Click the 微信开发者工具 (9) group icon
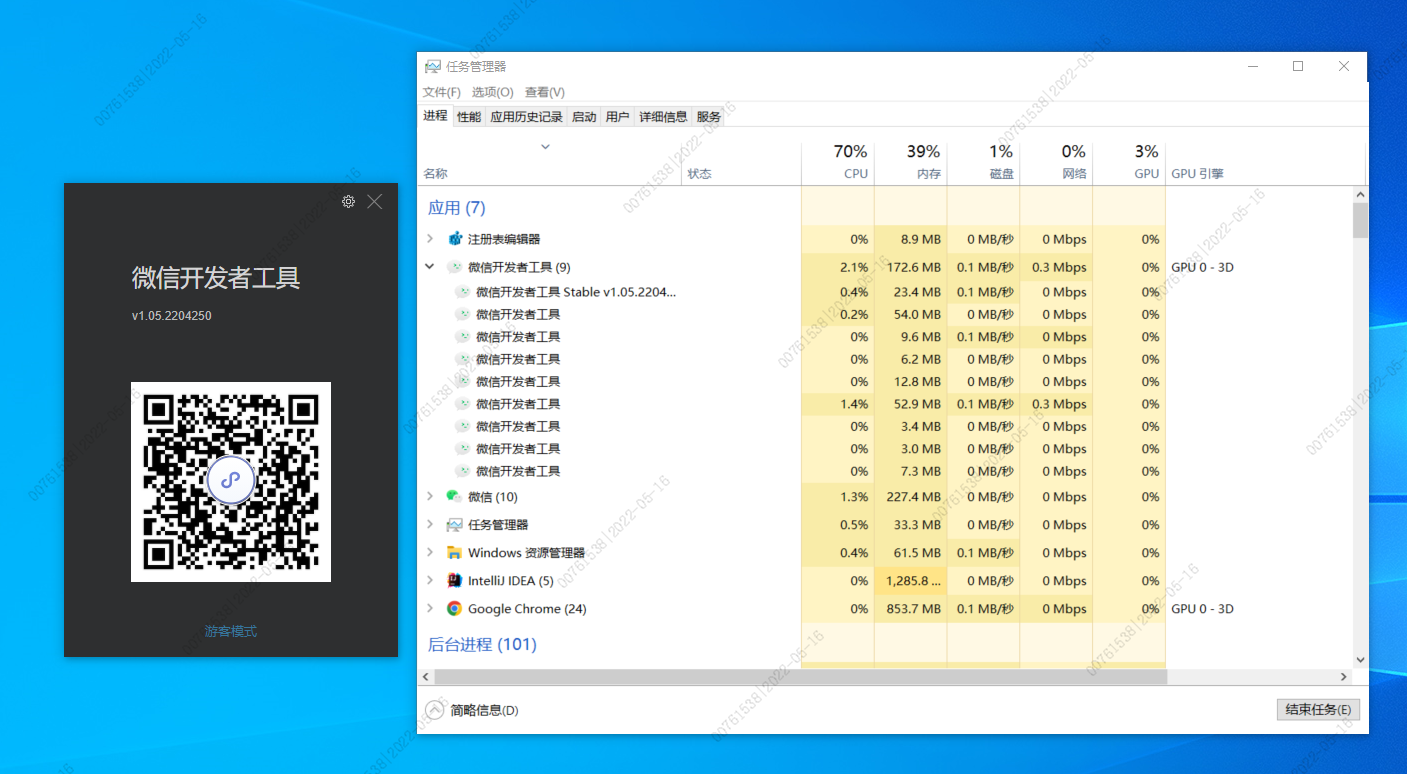Viewport: 1407px width, 774px height. 455,267
